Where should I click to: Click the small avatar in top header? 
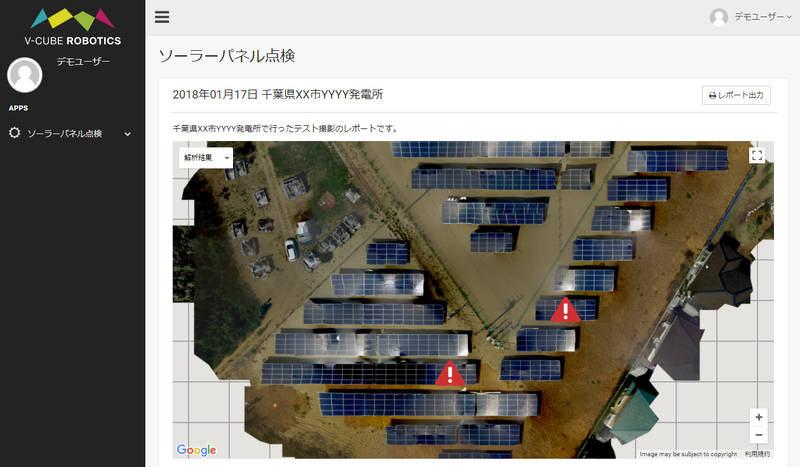point(718,17)
